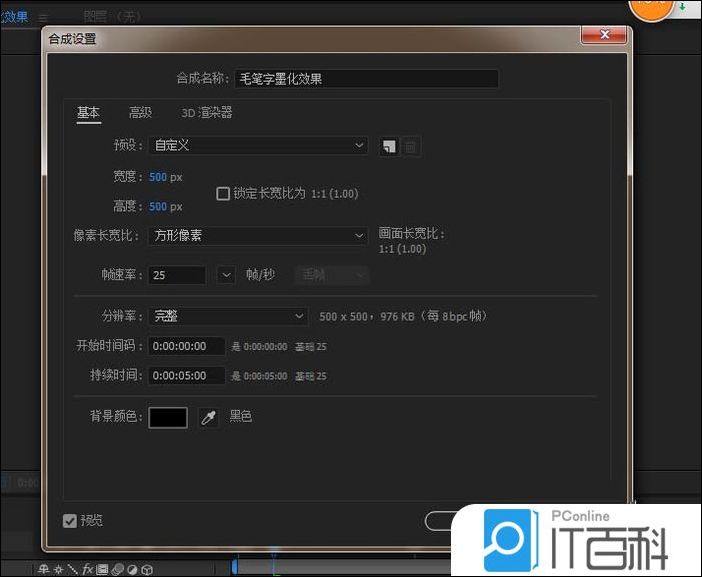Click the motion blur icon in the timeline
This screenshot has height=577, width=702.
pyautogui.click(x=117, y=569)
